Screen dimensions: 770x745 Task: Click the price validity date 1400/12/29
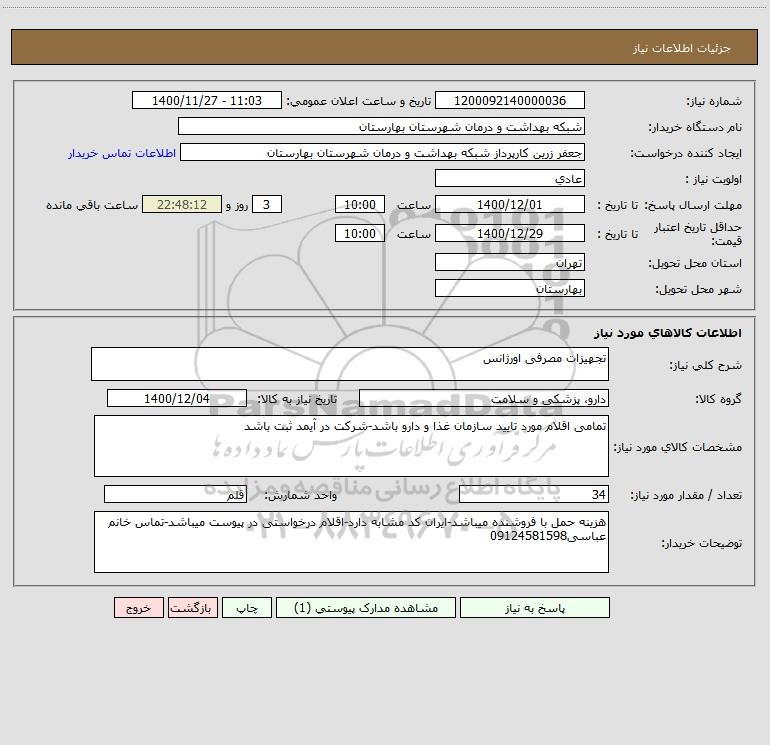pyautogui.click(x=510, y=234)
